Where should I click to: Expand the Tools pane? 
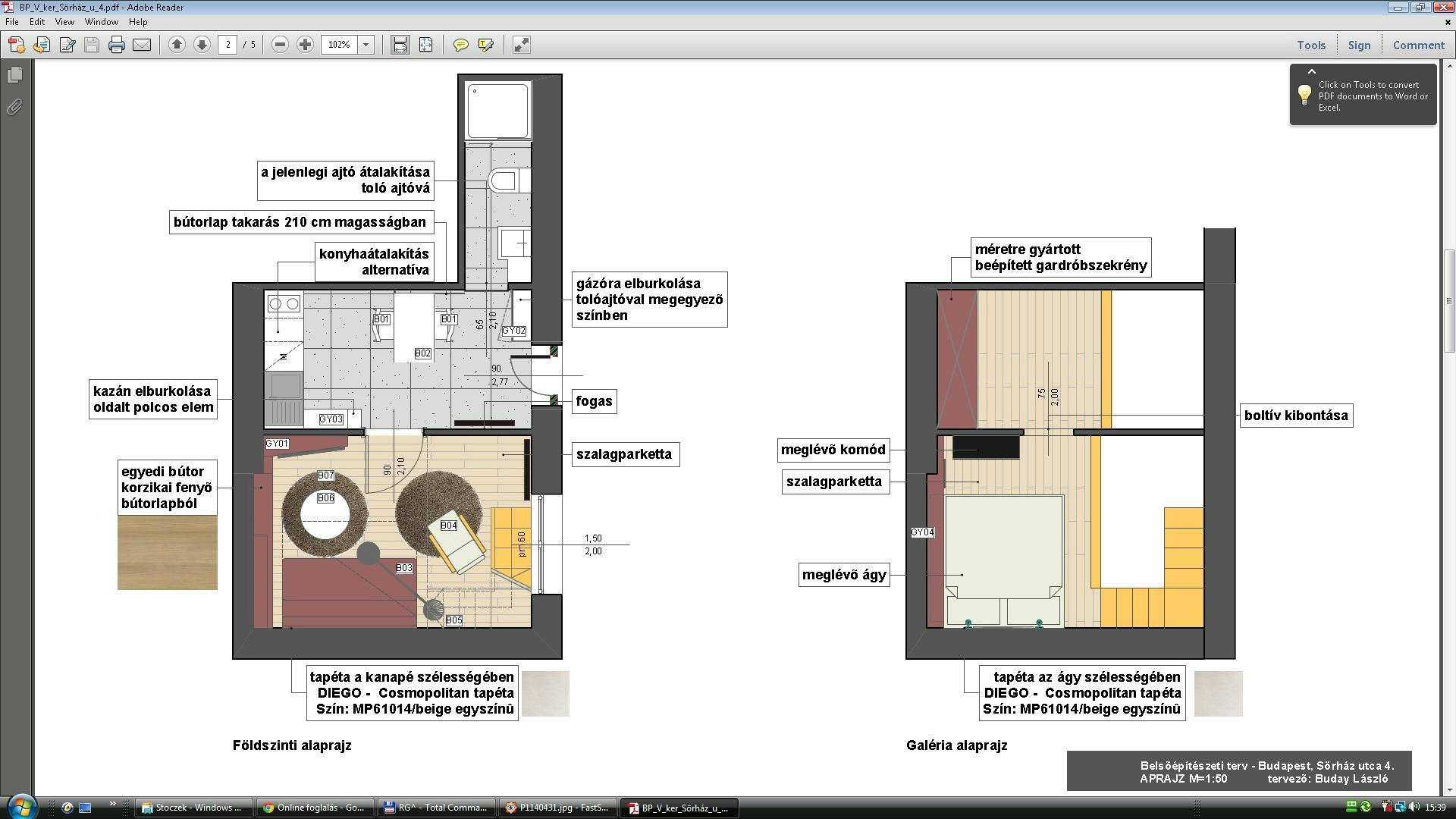pyautogui.click(x=1311, y=45)
